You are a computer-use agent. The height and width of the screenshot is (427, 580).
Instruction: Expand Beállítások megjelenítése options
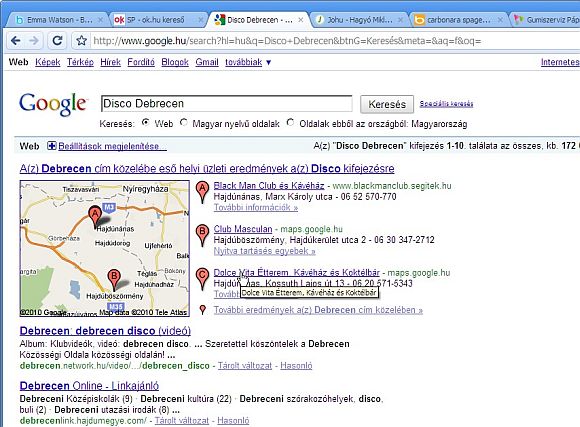point(112,146)
